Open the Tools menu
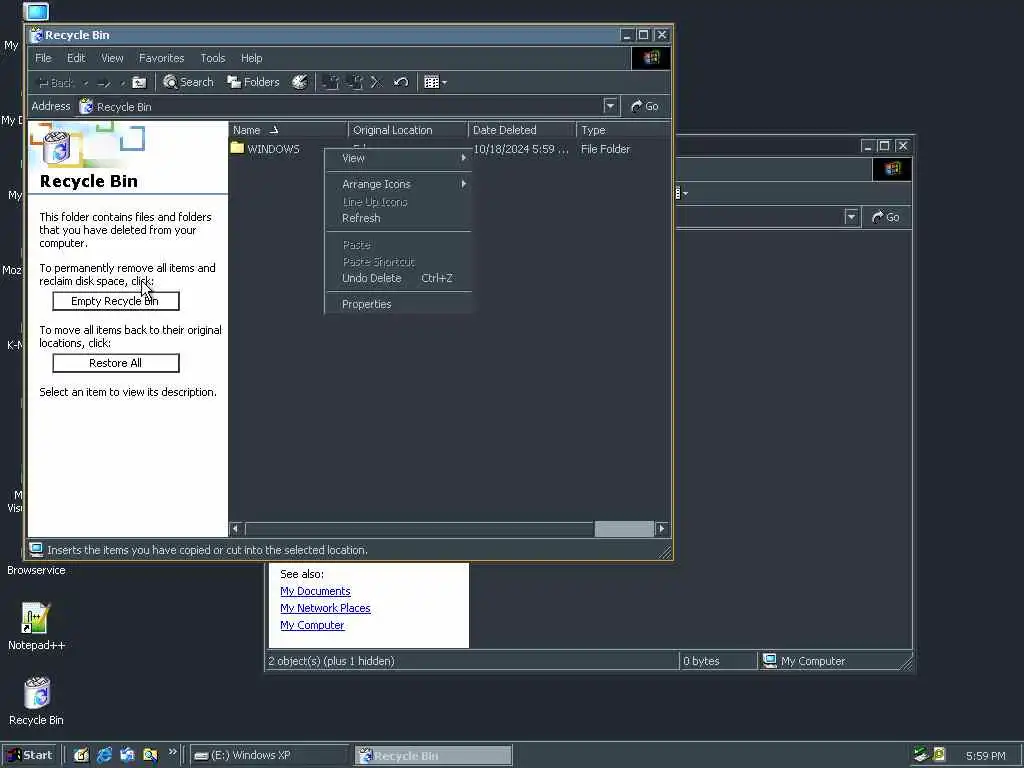The height and width of the screenshot is (768, 1024). [213, 58]
